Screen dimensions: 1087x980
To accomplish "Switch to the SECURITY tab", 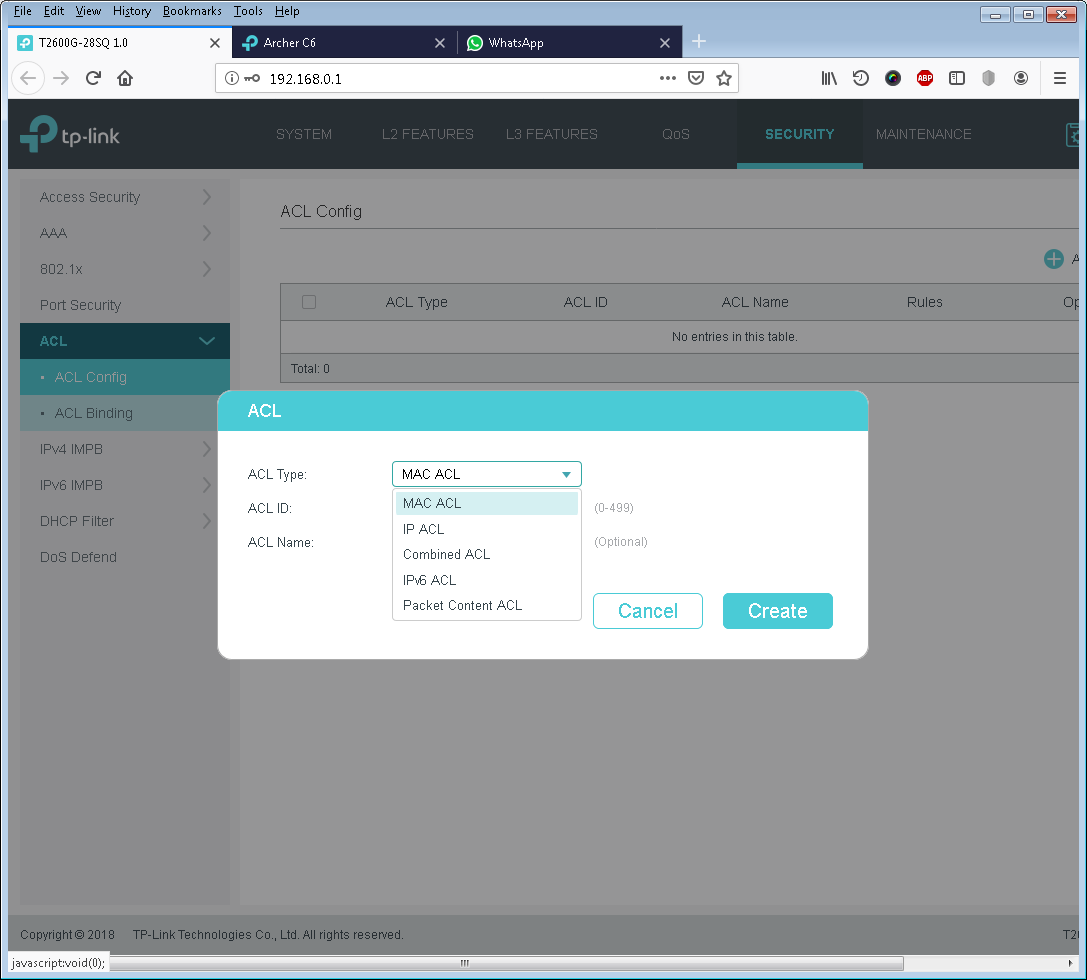I will [800, 134].
